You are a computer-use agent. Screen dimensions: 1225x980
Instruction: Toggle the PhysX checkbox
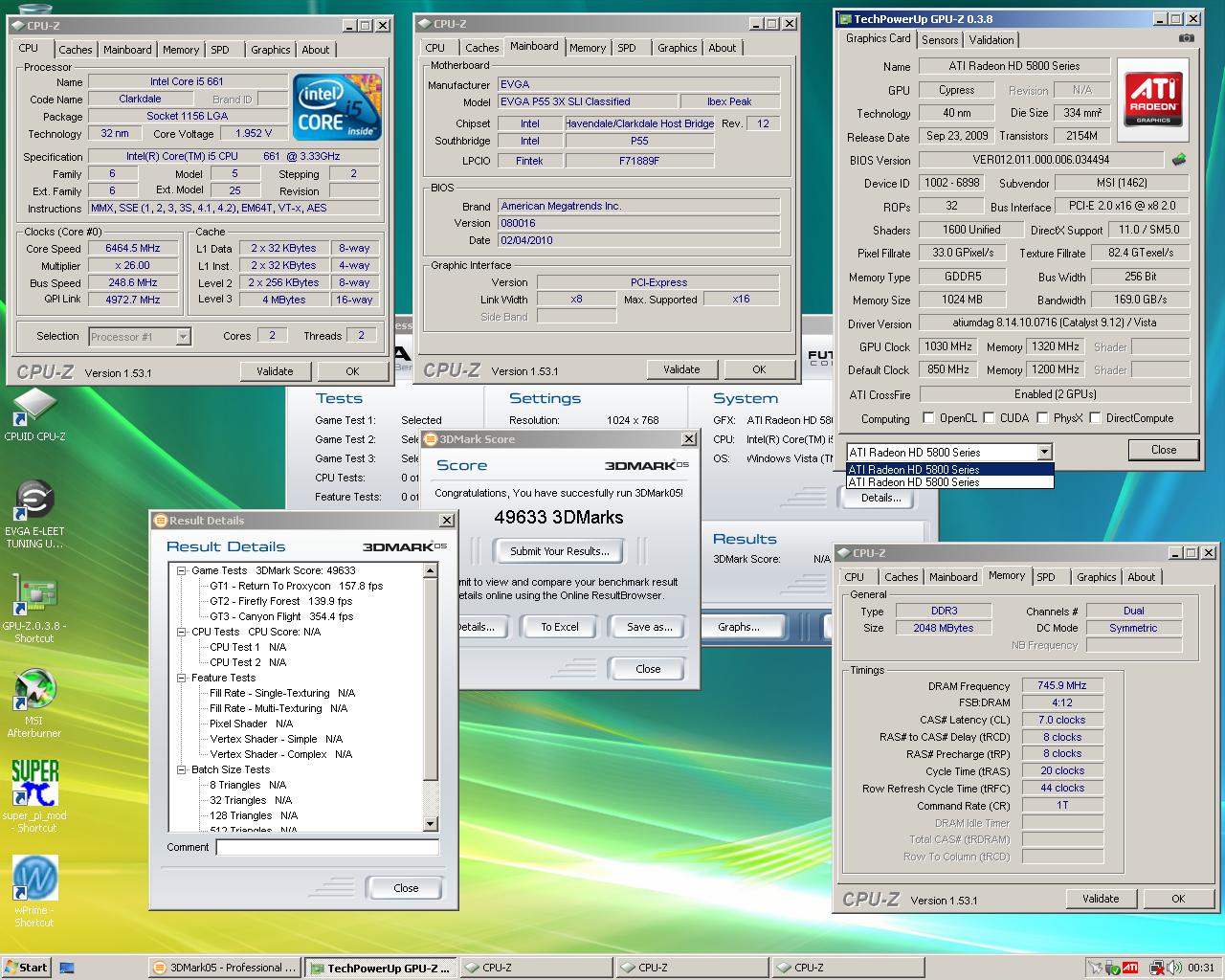tap(1042, 418)
